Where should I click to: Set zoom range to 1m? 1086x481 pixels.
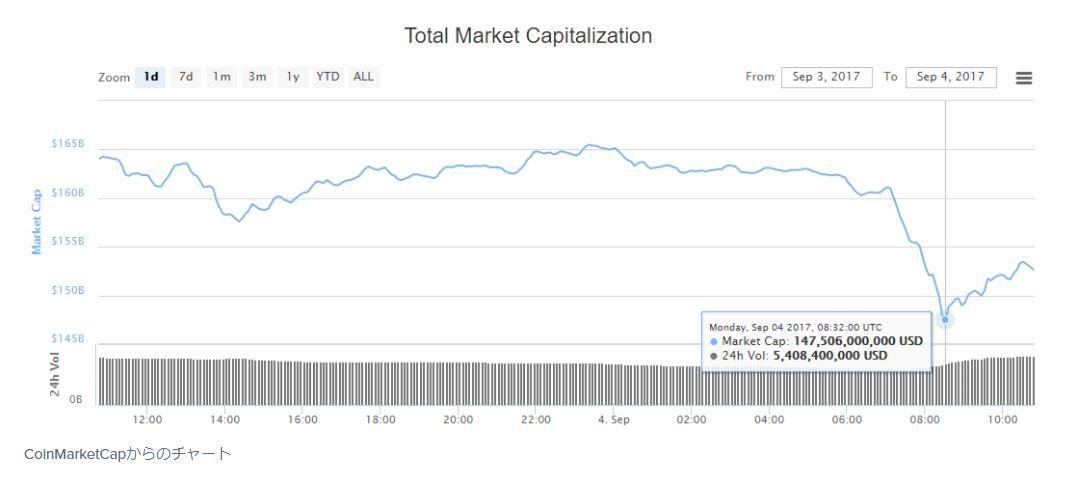[x=221, y=77]
